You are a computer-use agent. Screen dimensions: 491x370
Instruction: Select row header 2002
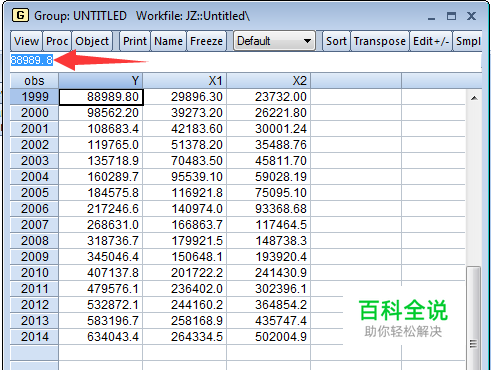click(x=34, y=145)
